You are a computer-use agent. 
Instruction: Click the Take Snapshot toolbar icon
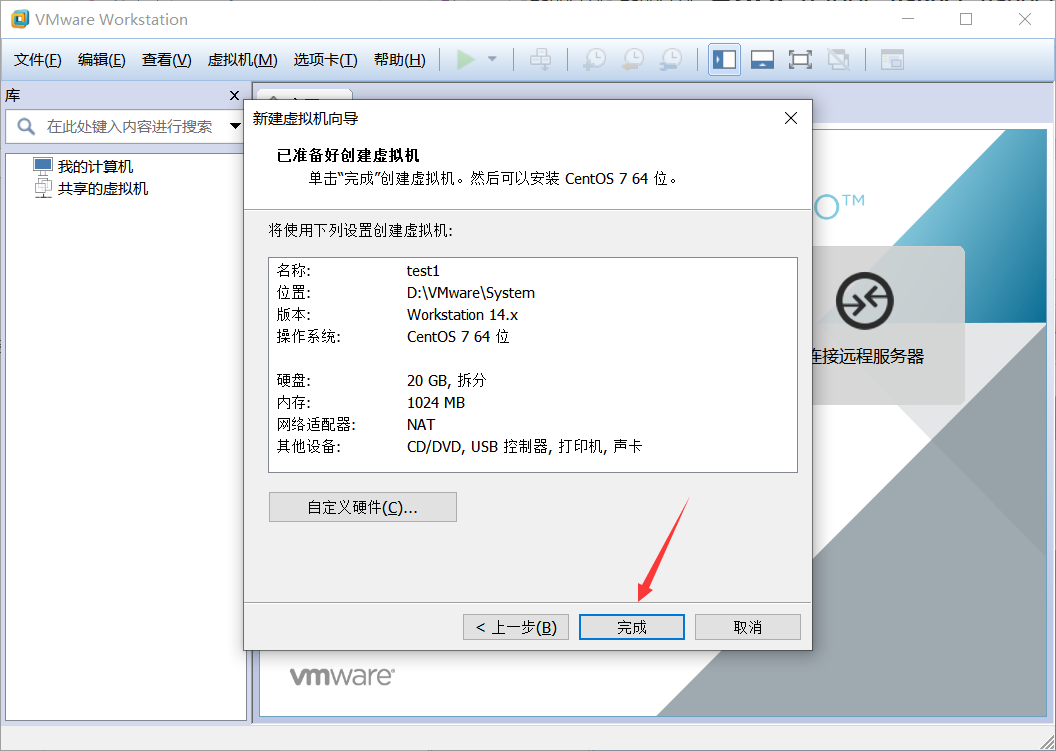(x=594, y=59)
